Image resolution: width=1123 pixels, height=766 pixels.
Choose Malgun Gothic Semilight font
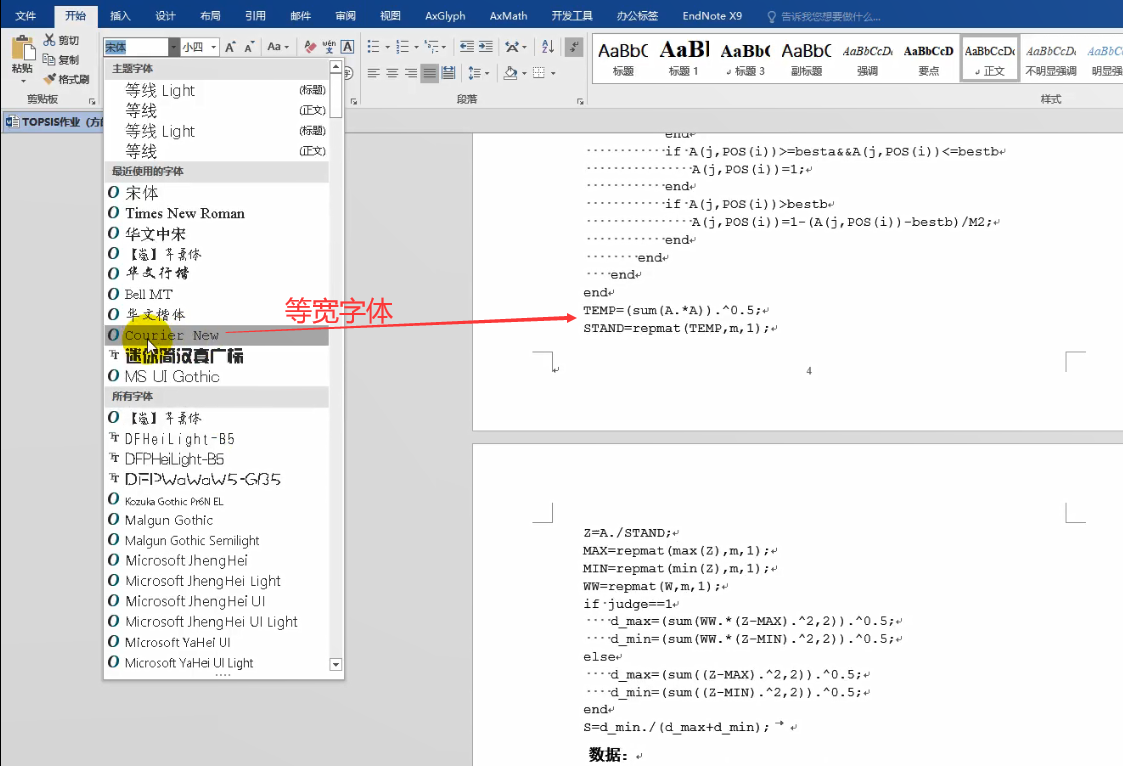pos(216,540)
